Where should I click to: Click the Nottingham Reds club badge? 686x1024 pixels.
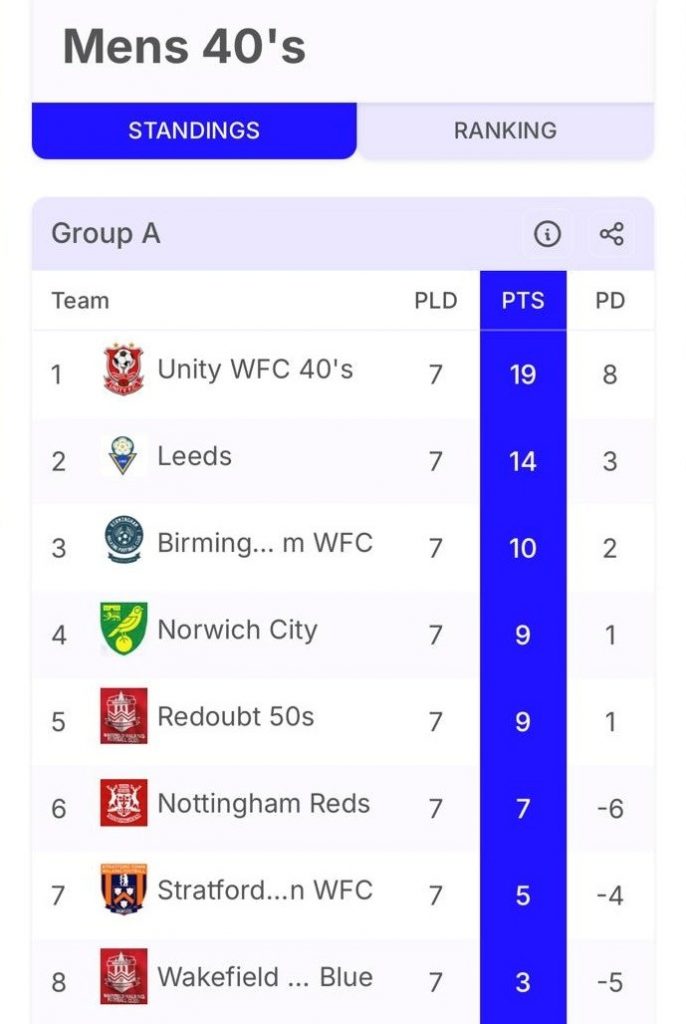coord(124,803)
